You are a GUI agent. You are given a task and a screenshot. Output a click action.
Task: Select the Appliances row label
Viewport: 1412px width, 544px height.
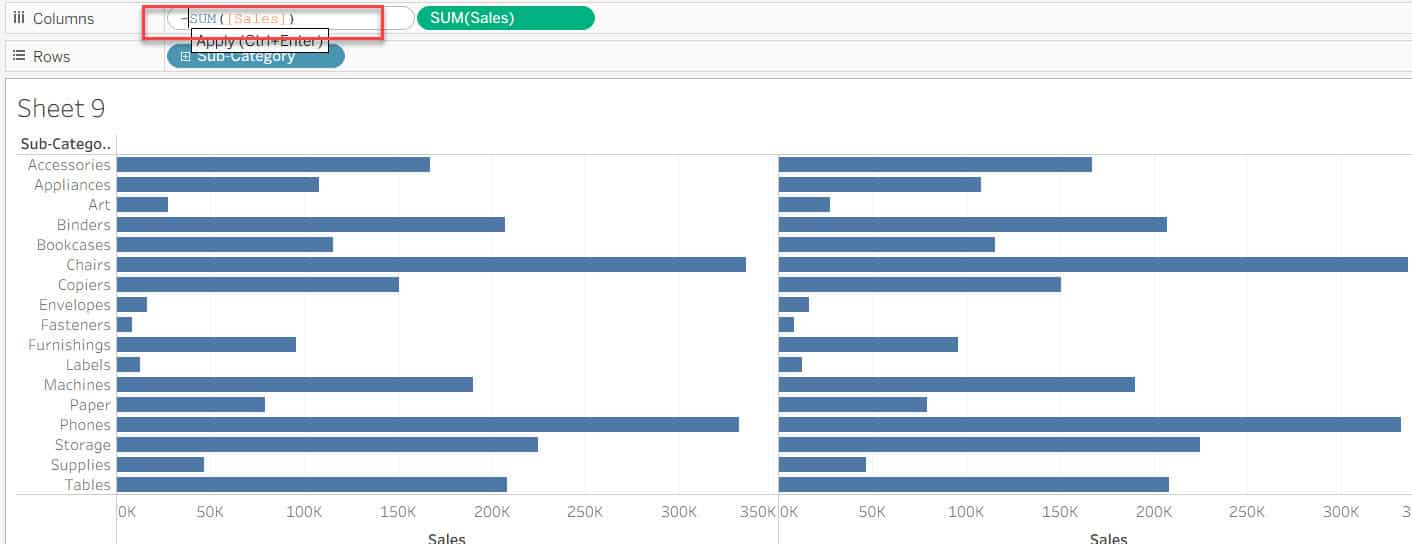click(72, 185)
